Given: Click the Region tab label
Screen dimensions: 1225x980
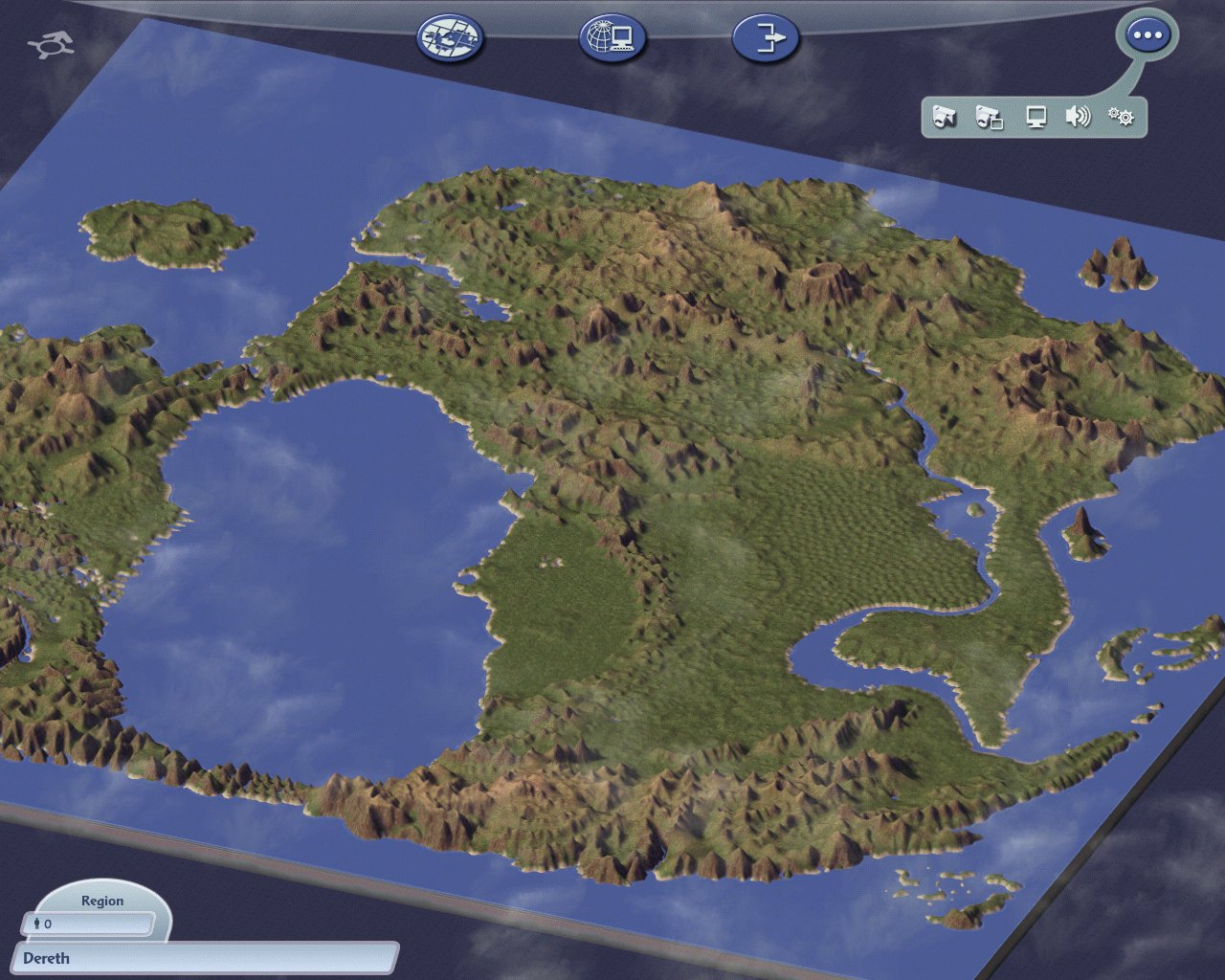Looking at the screenshot, I should click(101, 901).
